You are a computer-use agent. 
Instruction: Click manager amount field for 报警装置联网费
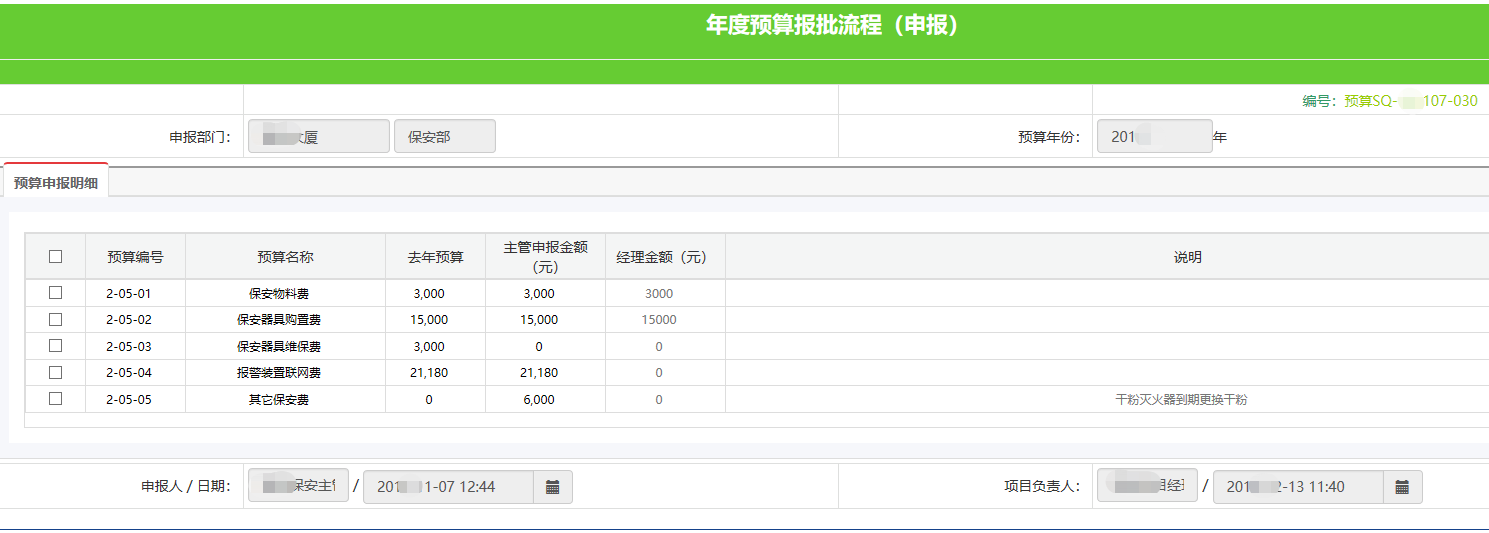click(x=659, y=373)
